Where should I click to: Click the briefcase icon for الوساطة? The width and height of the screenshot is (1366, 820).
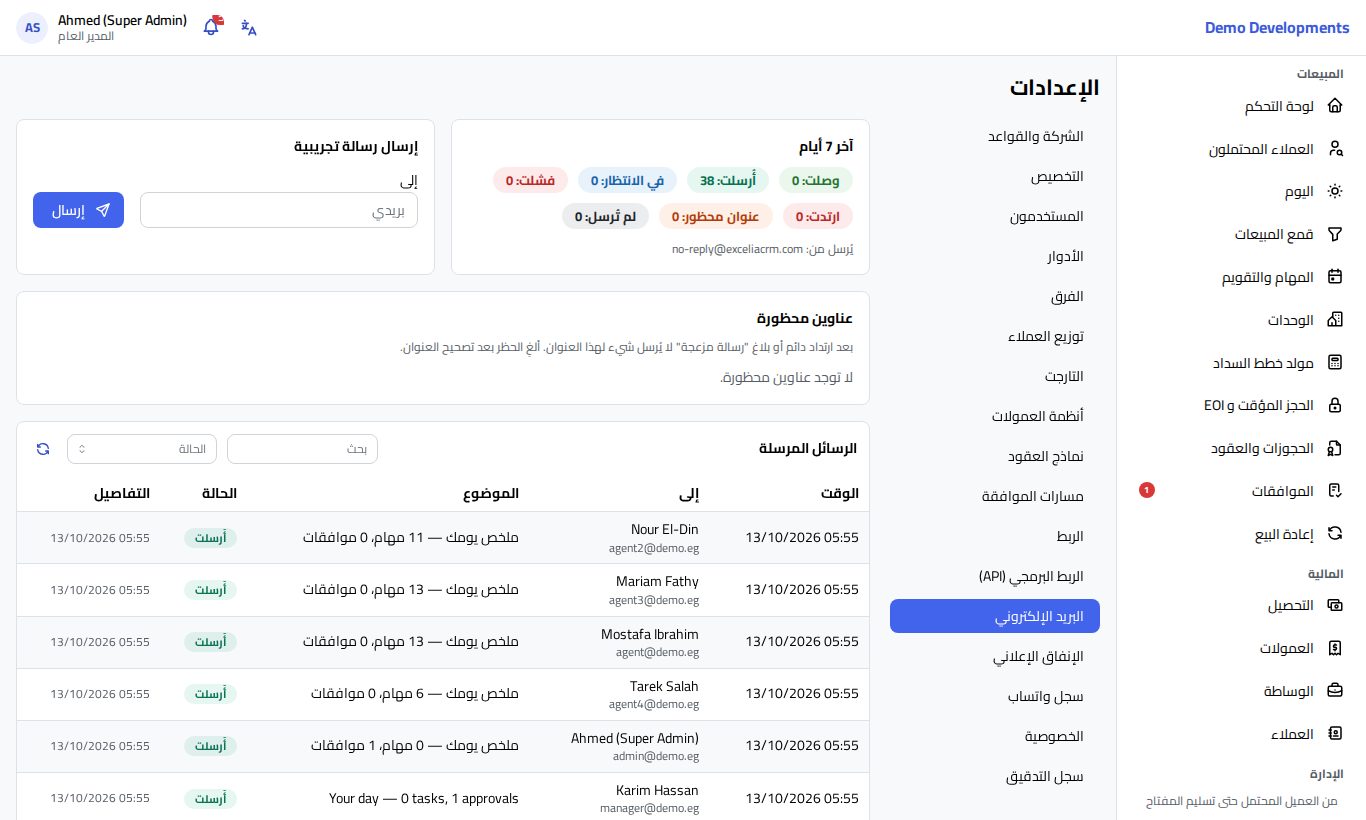tap(1334, 691)
